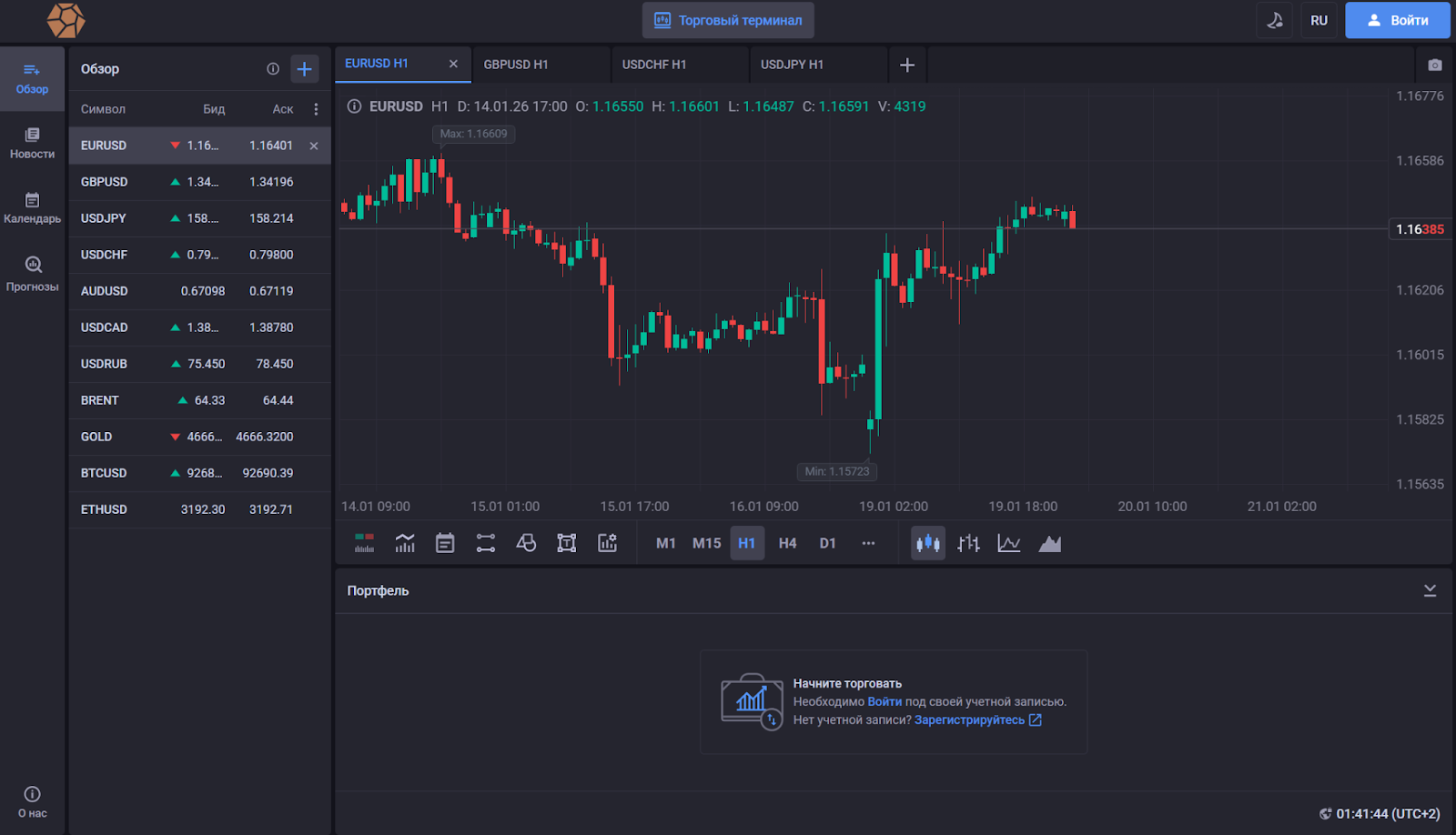Select the bars chart style

point(968,543)
